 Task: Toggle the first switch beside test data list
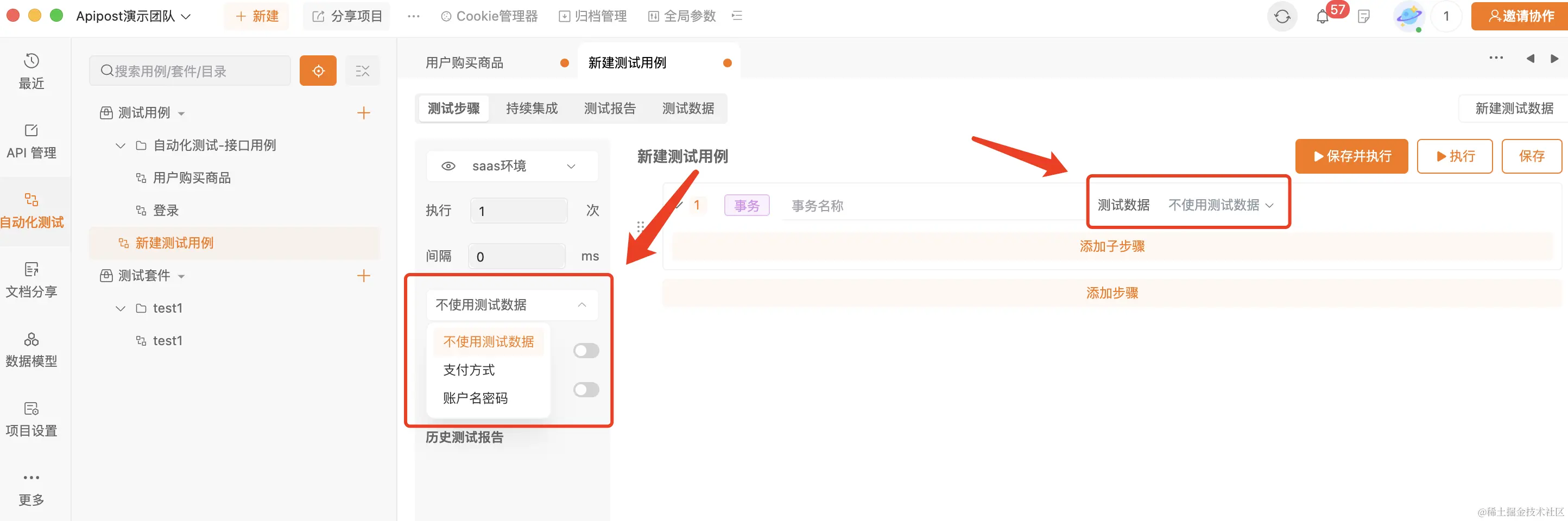(x=586, y=351)
